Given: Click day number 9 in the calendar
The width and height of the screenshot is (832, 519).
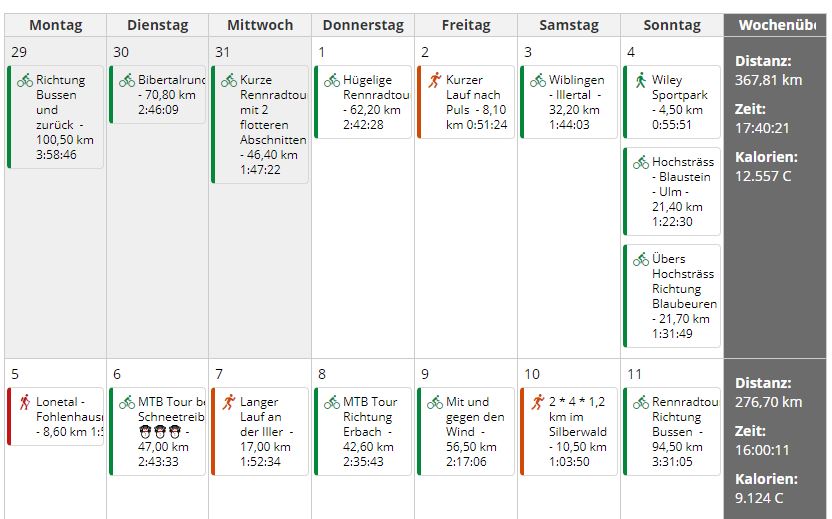Looking at the screenshot, I should tap(425, 374).
